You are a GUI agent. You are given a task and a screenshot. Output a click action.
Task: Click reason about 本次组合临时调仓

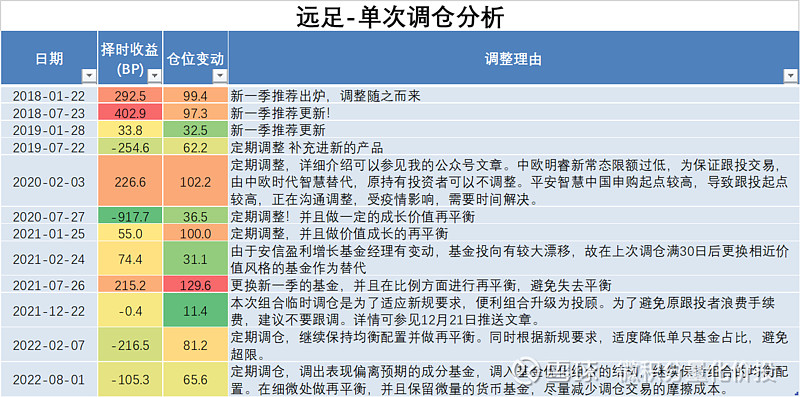(x=513, y=311)
